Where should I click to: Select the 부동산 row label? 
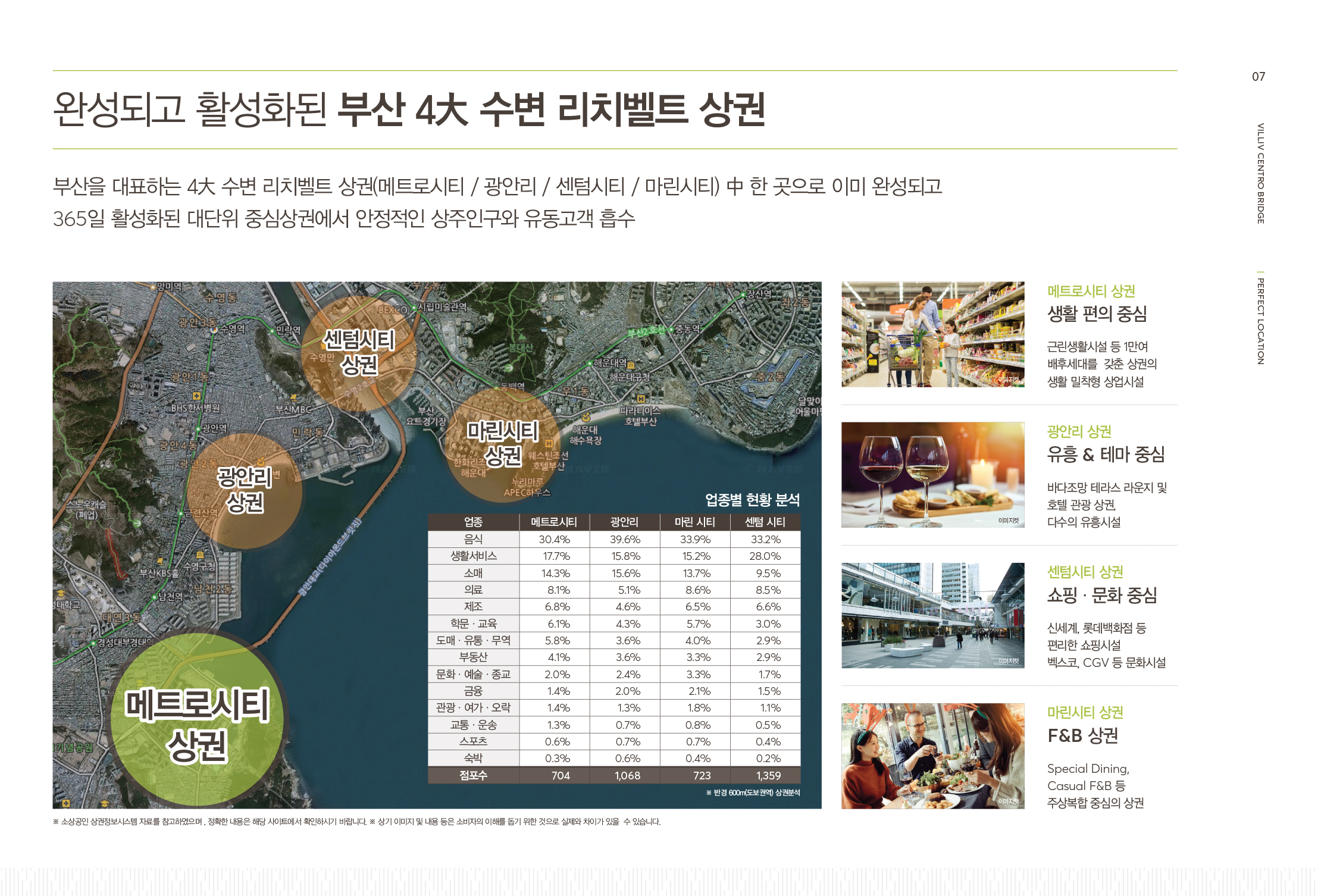[473, 657]
